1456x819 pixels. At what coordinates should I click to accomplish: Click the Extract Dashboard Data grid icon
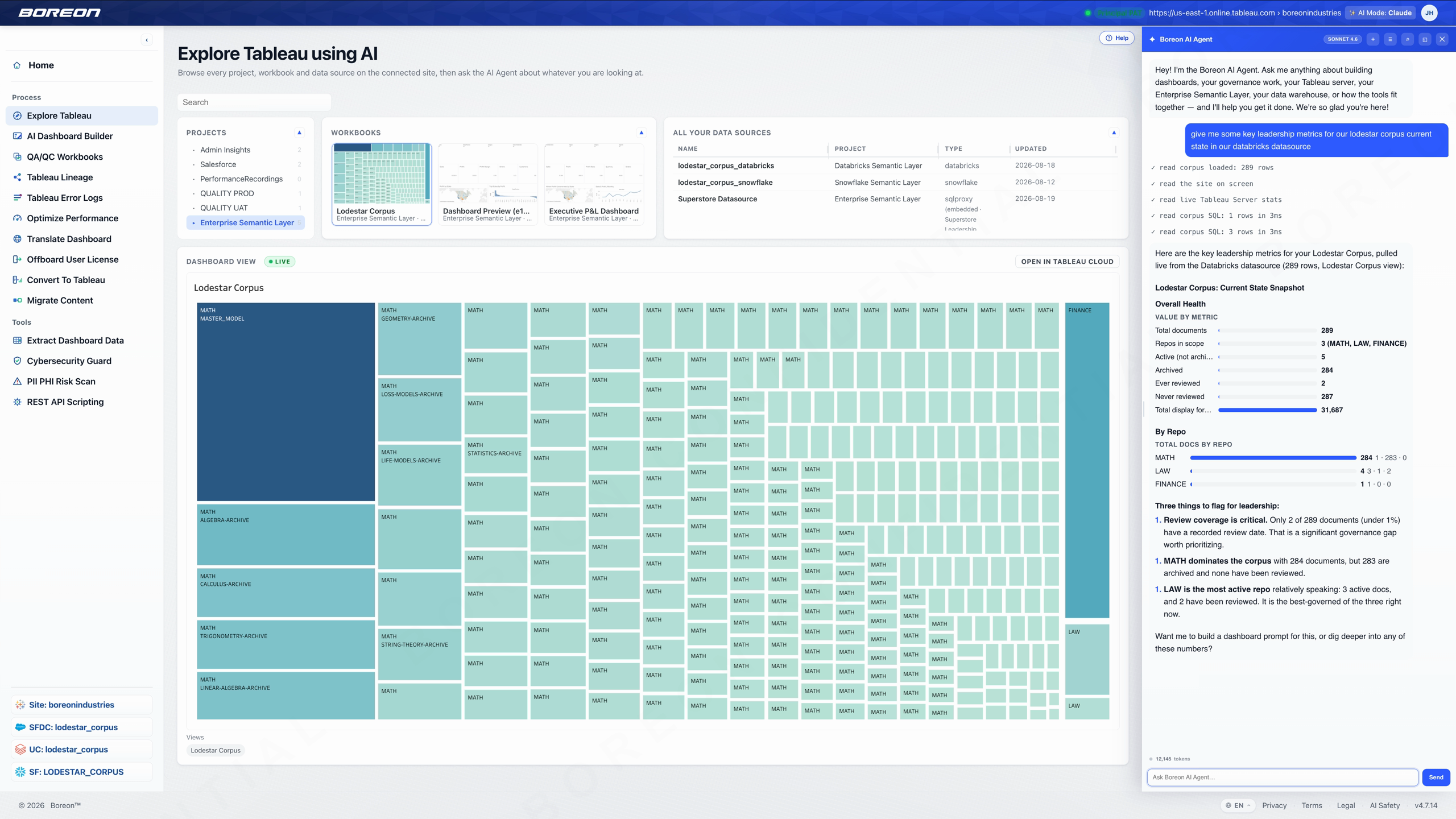click(x=17, y=341)
